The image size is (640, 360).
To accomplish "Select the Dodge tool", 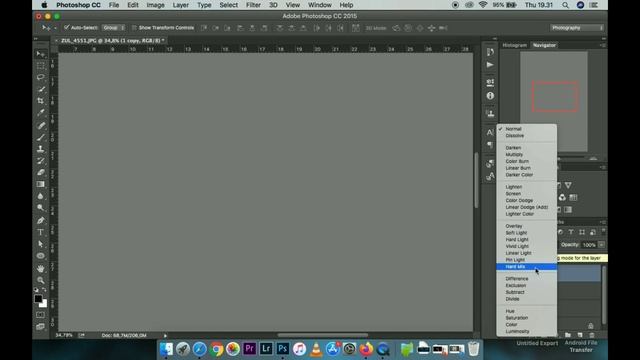I will 40,208.
